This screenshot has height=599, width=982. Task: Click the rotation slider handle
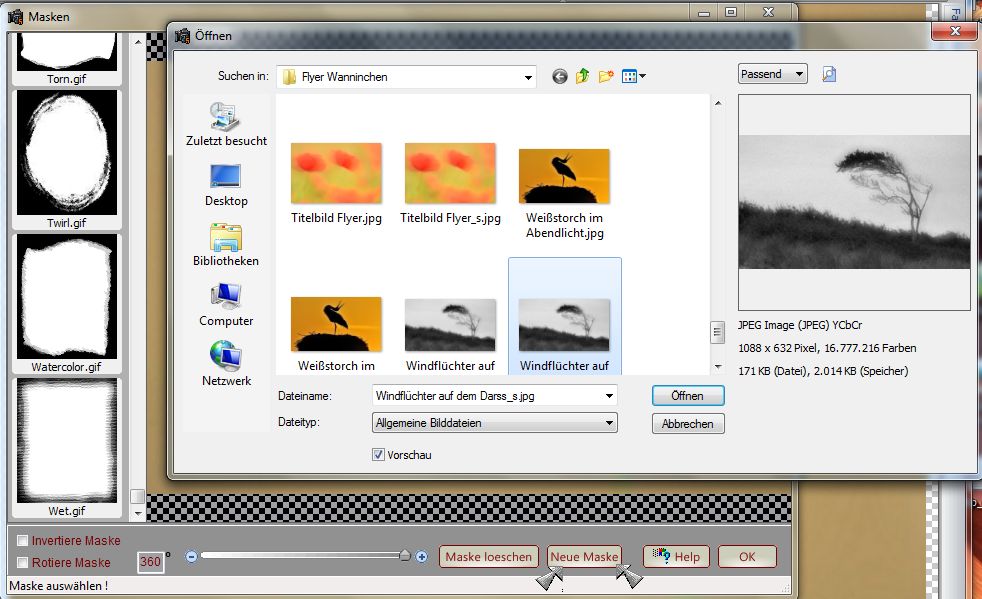(405, 556)
